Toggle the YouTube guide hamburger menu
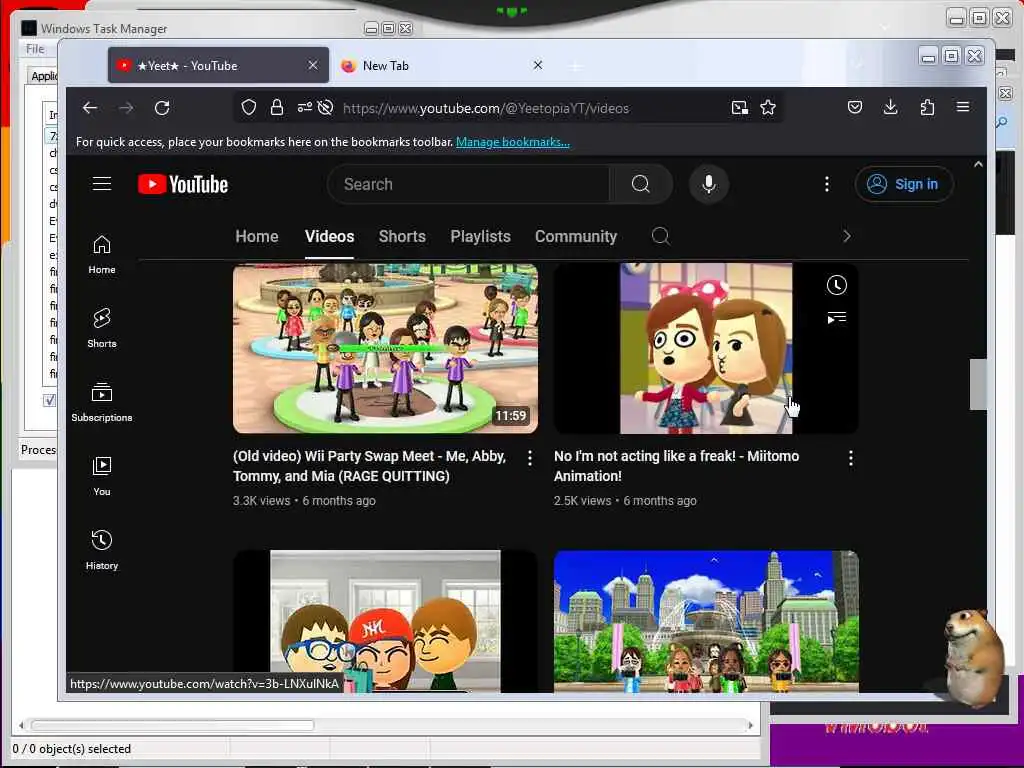The height and width of the screenshot is (768, 1024). 102,184
